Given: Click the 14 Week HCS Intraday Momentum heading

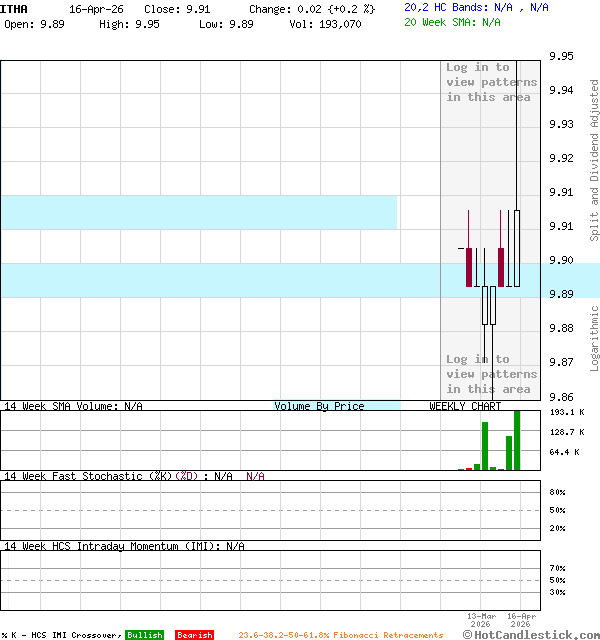Looking at the screenshot, I should (x=123, y=546).
